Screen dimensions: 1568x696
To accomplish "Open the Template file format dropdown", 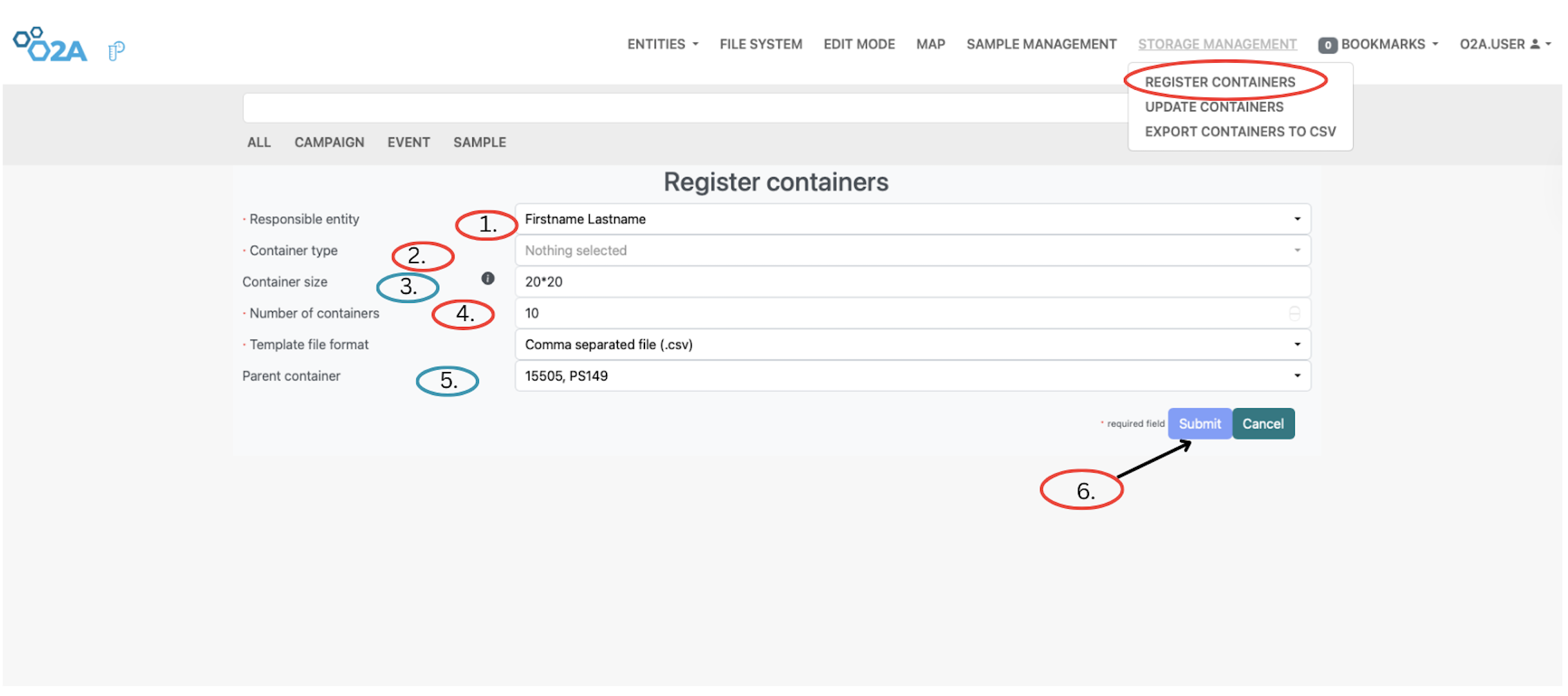I will [x=1297, y=344].
